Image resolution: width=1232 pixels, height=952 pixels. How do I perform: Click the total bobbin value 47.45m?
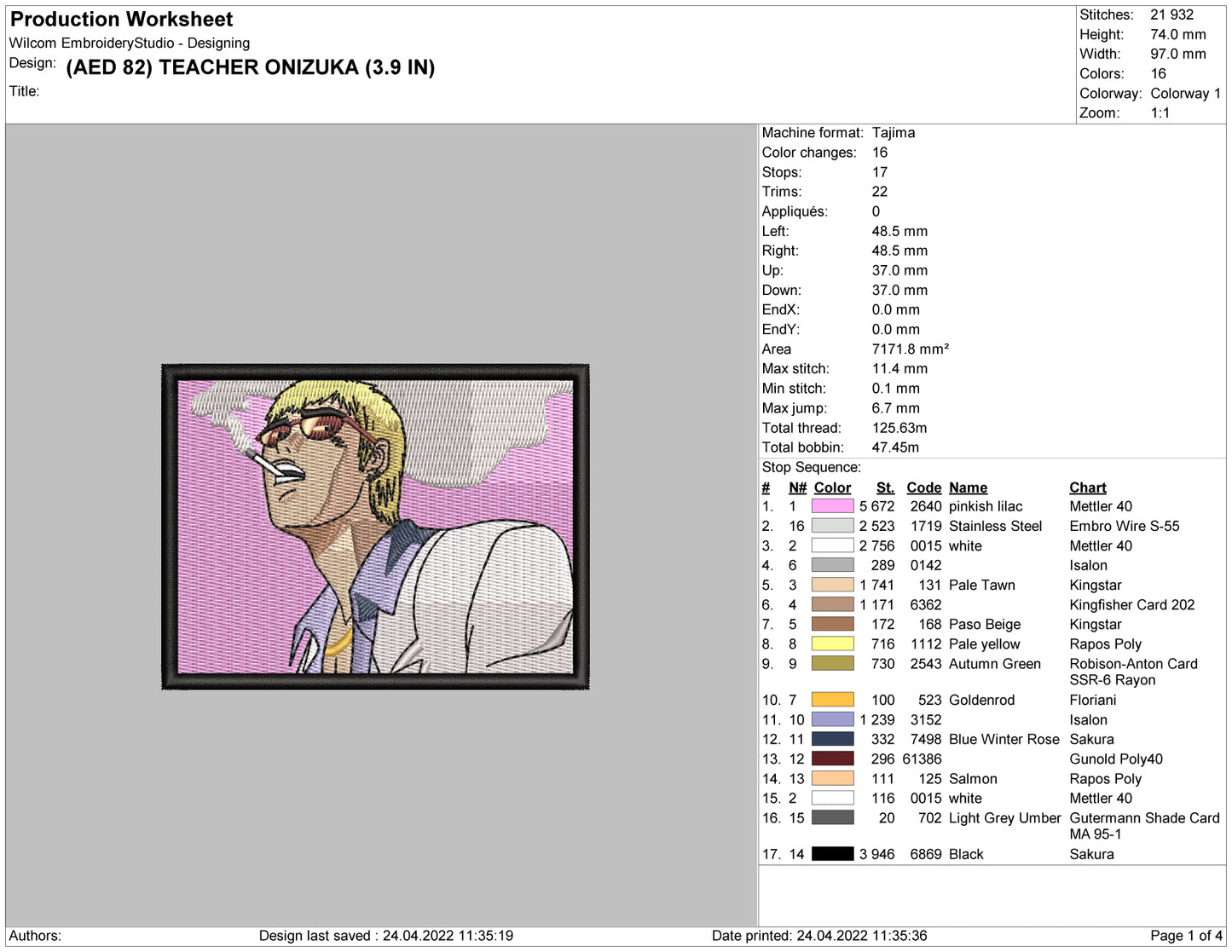click(895, 447)
